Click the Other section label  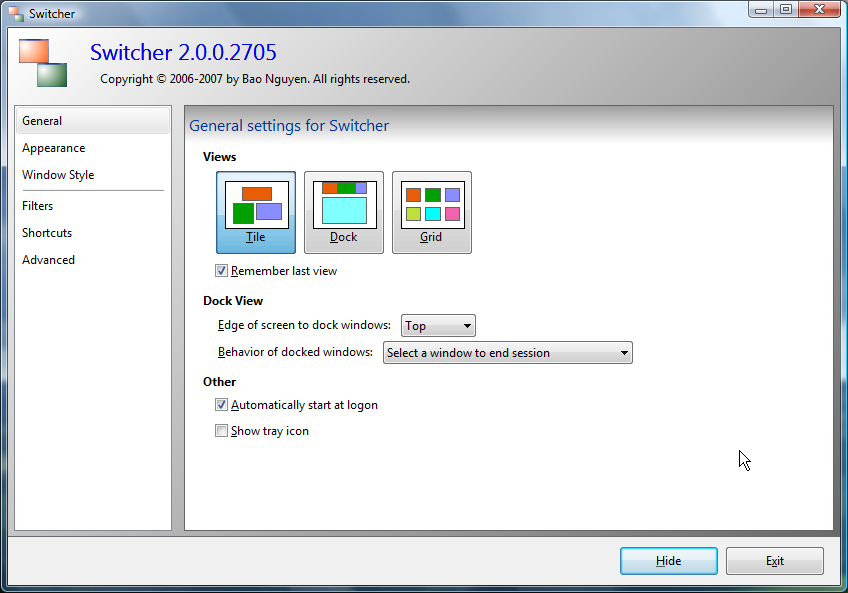(x=220, y=382)
